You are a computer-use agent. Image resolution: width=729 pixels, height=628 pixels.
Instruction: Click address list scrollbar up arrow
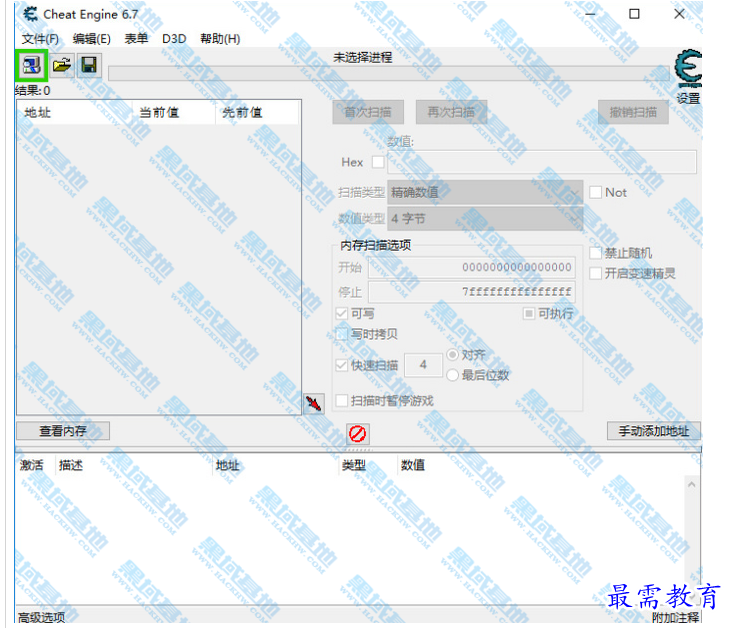(x=692, y=485)
